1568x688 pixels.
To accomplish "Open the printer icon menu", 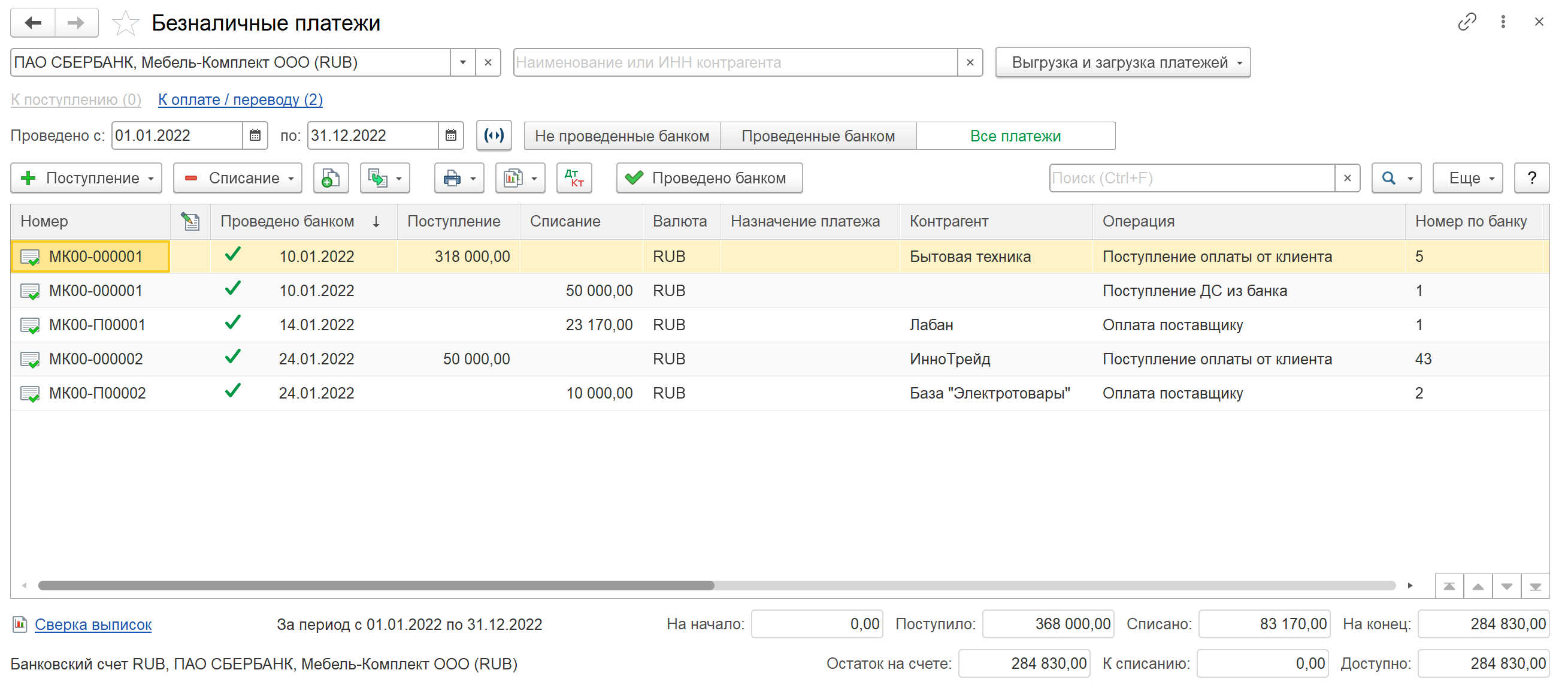I will (x=459, y=178).
